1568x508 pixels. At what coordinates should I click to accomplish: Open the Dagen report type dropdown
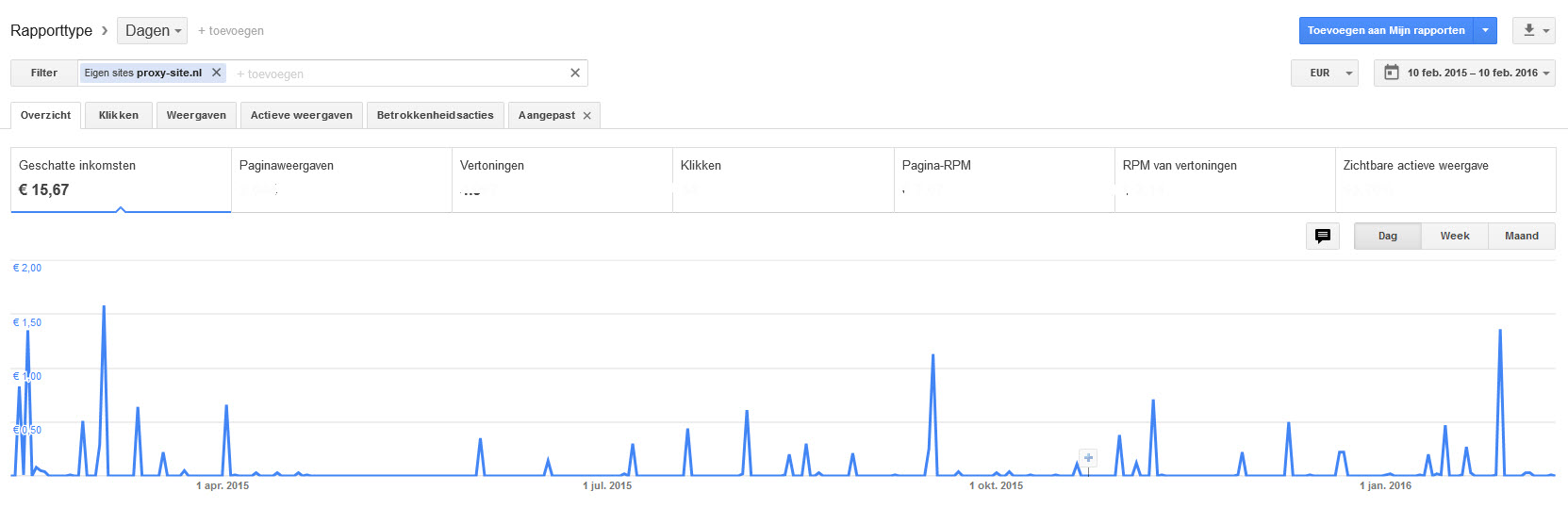(x=152, y=30)
